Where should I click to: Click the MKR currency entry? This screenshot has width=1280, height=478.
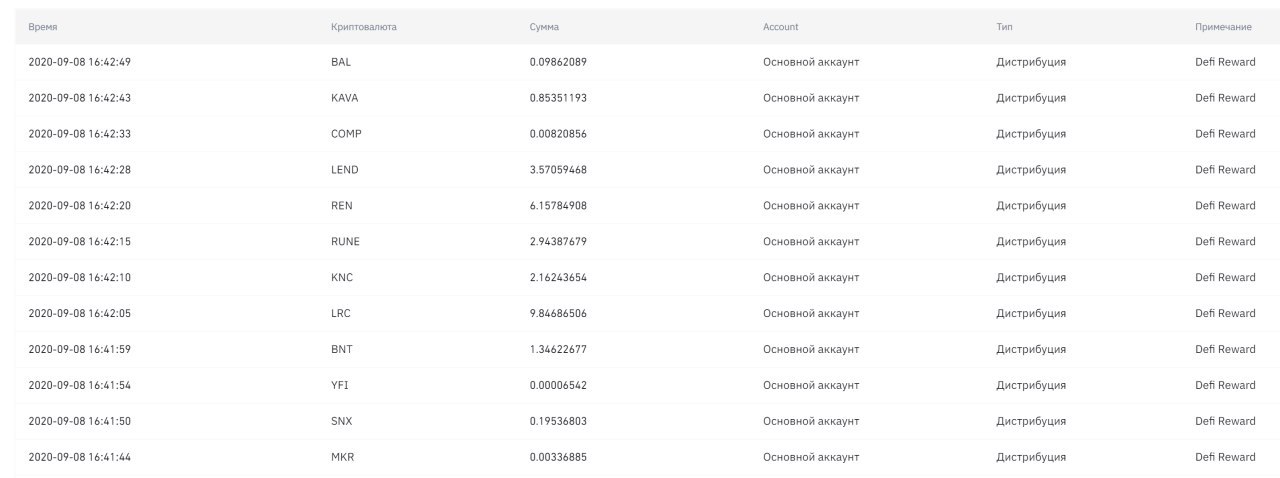coord(342,458)
